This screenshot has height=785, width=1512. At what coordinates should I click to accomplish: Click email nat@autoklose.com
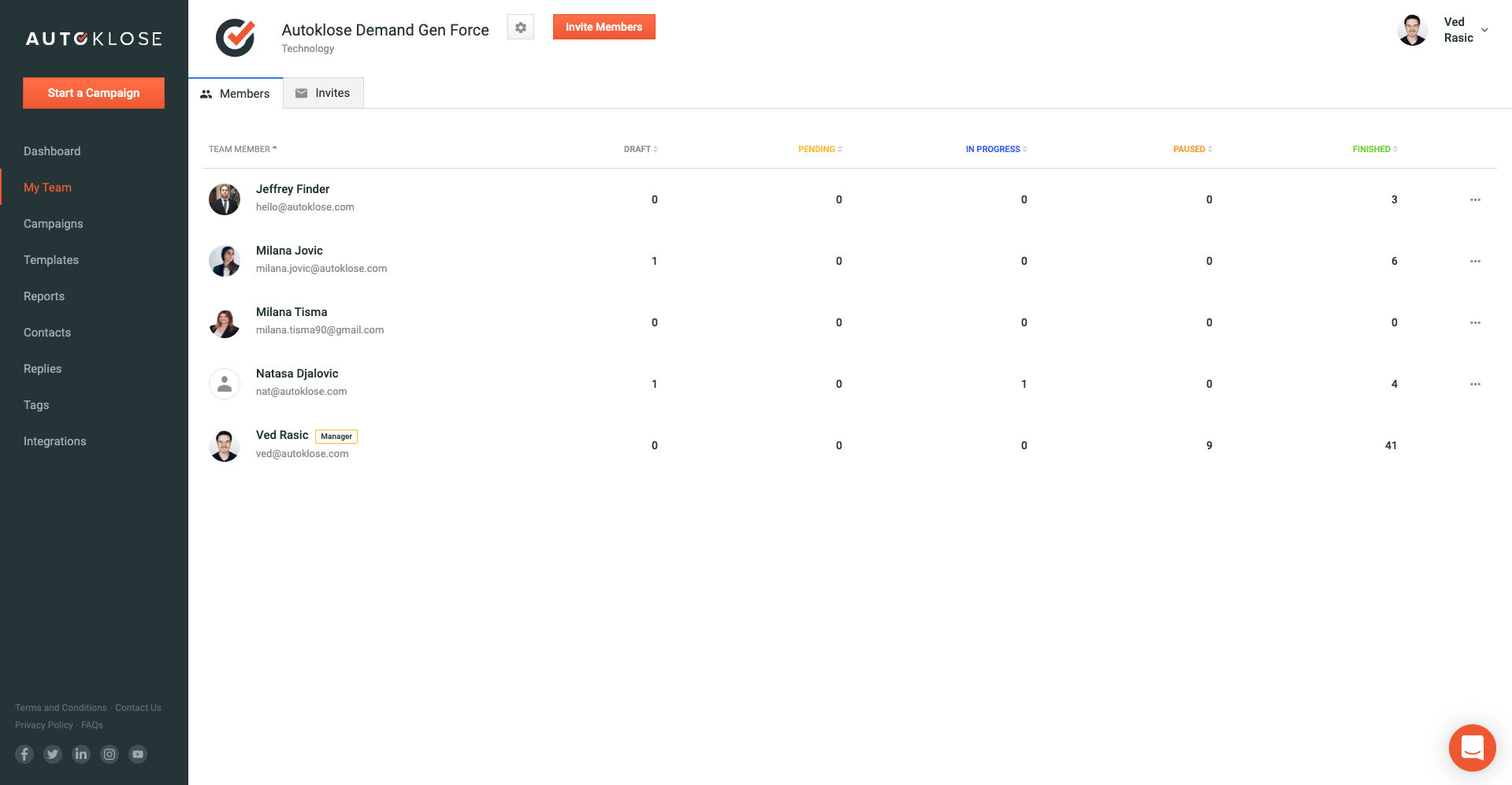point(301,392)
